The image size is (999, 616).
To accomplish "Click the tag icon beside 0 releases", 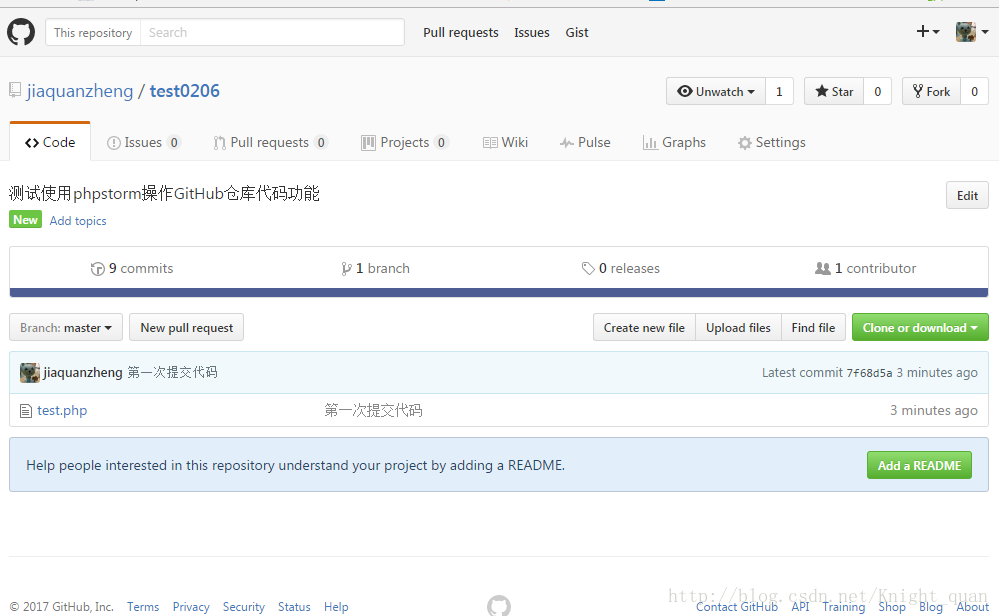I will click(x=588, y=269).
